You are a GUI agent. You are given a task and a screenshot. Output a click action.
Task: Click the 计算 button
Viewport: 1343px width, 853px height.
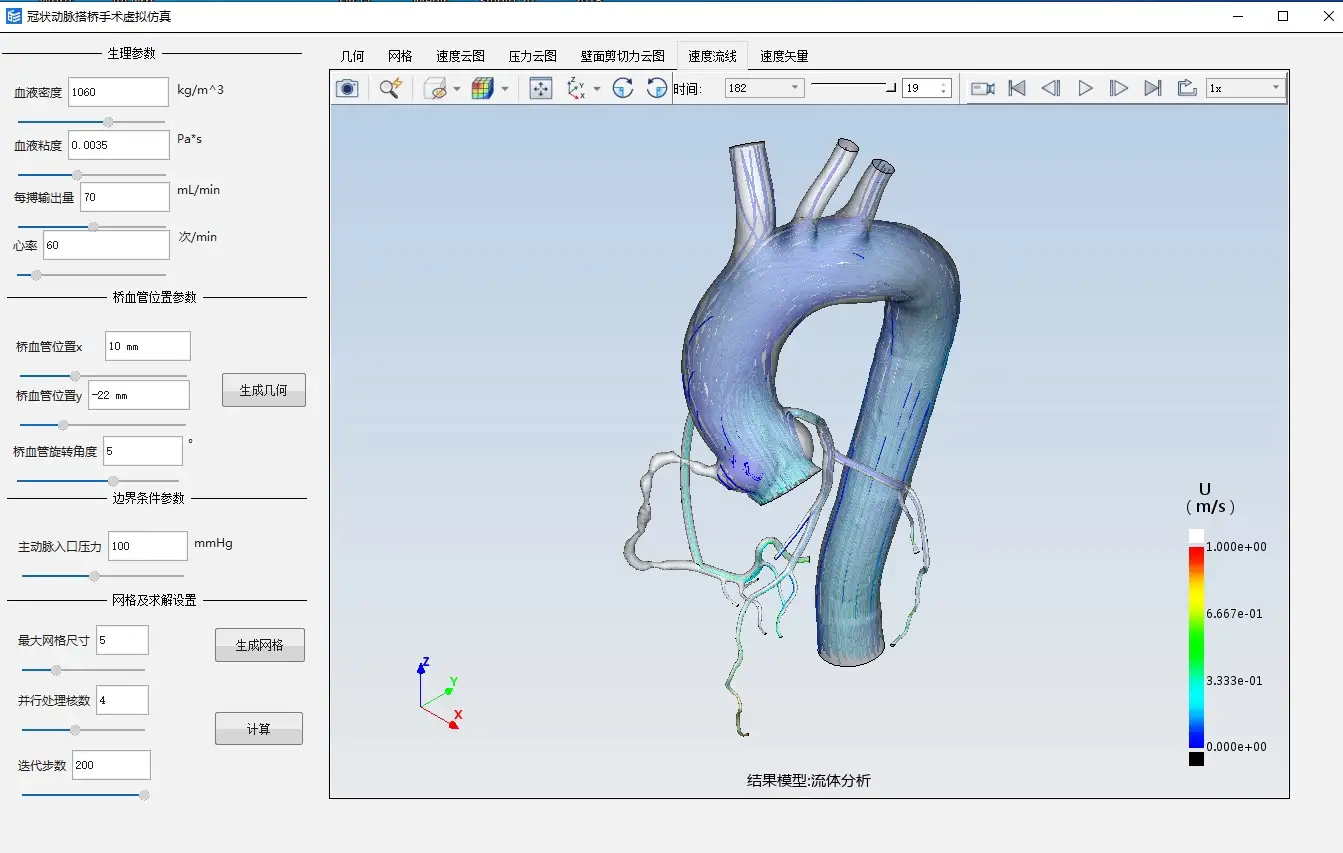pos(259,729)
